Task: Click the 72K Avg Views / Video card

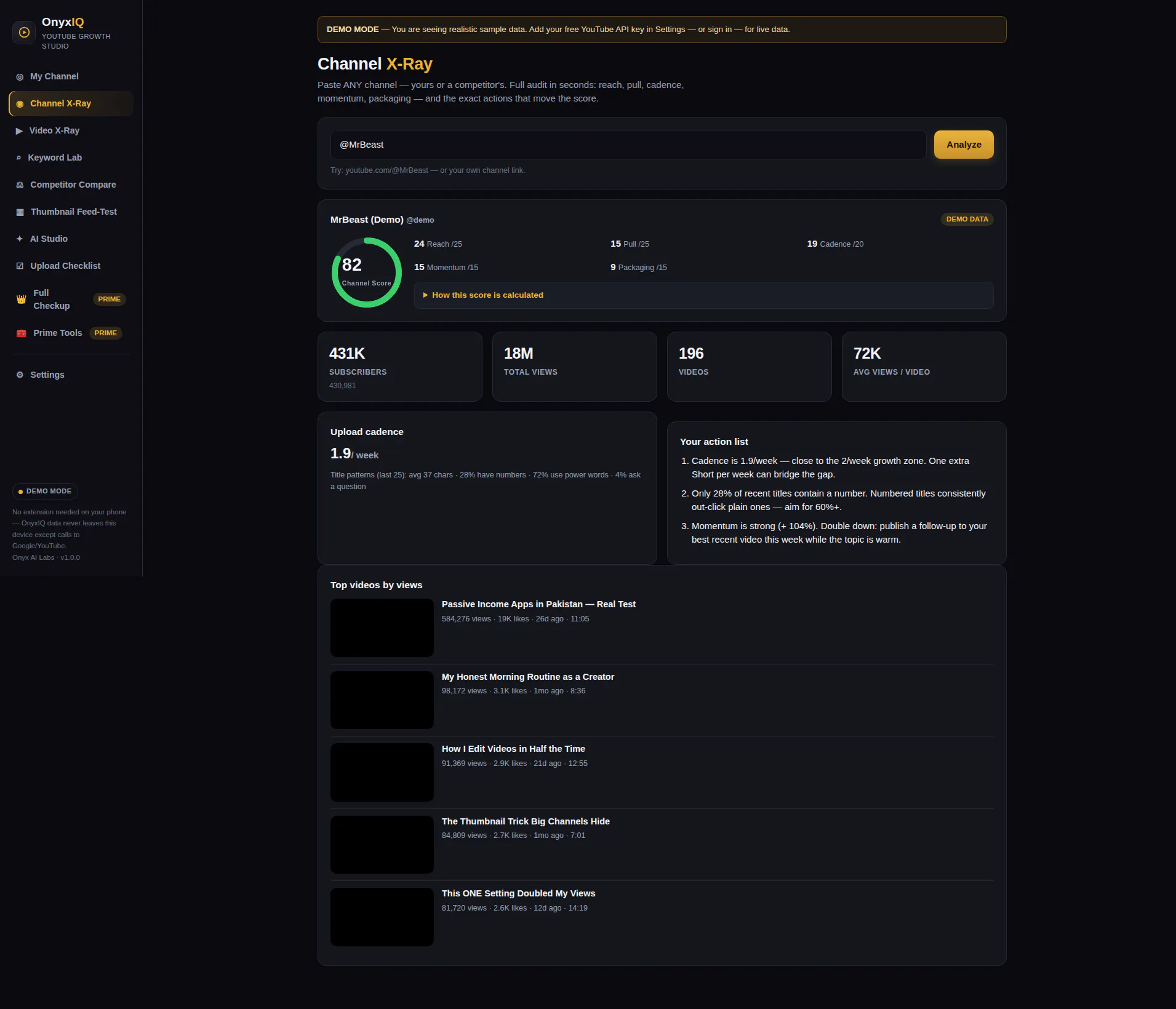Action: pos(924,367)
